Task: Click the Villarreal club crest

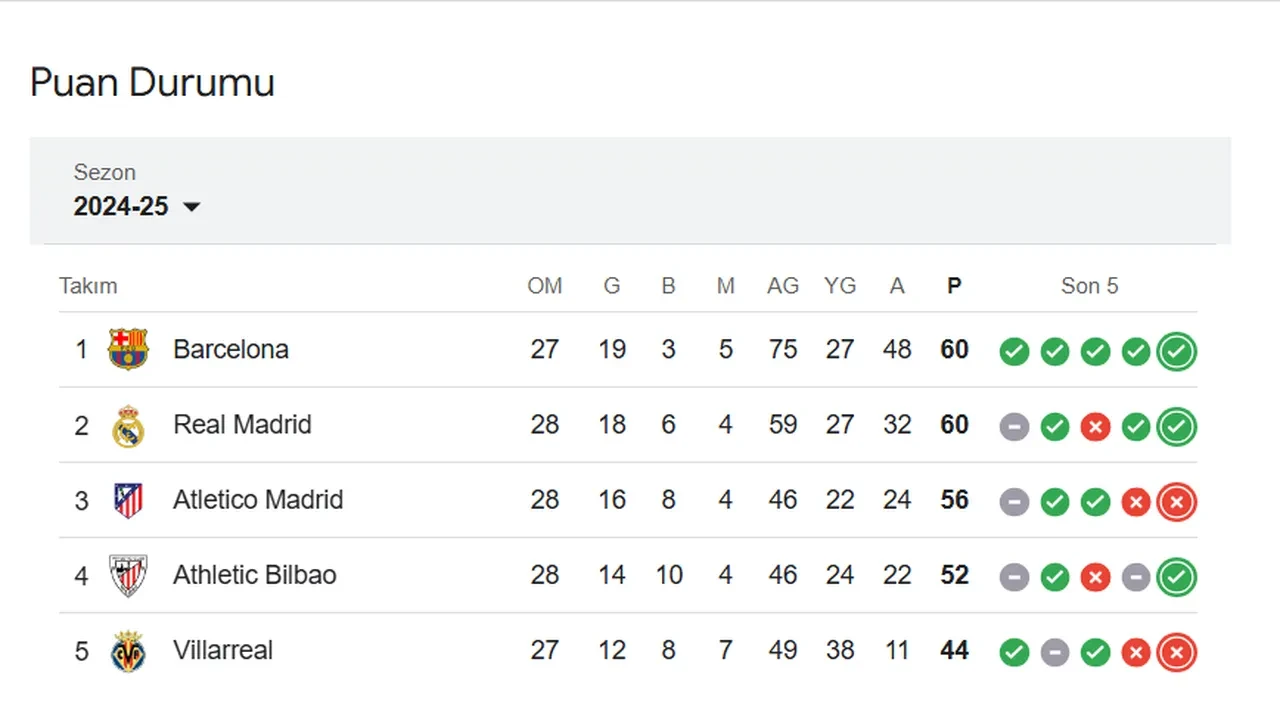Action: pyautogui.click(x=128, y=651)
